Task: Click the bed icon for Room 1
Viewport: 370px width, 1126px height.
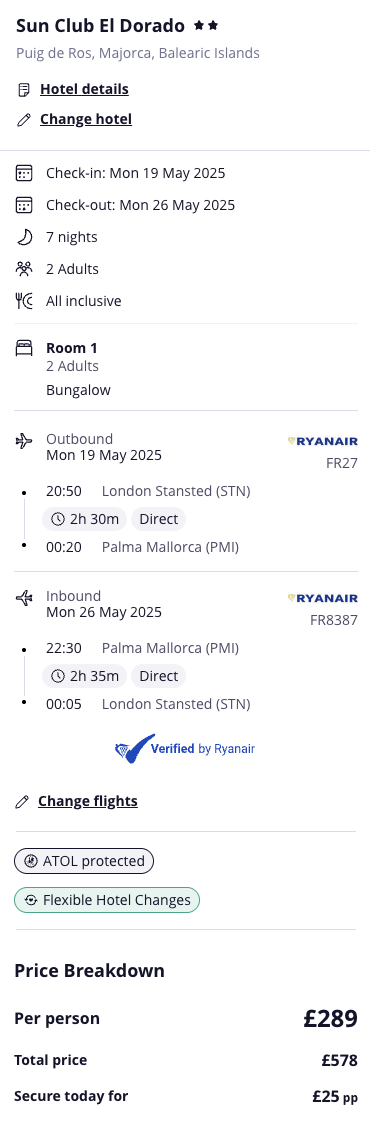Action: click(x=24, y=348)
